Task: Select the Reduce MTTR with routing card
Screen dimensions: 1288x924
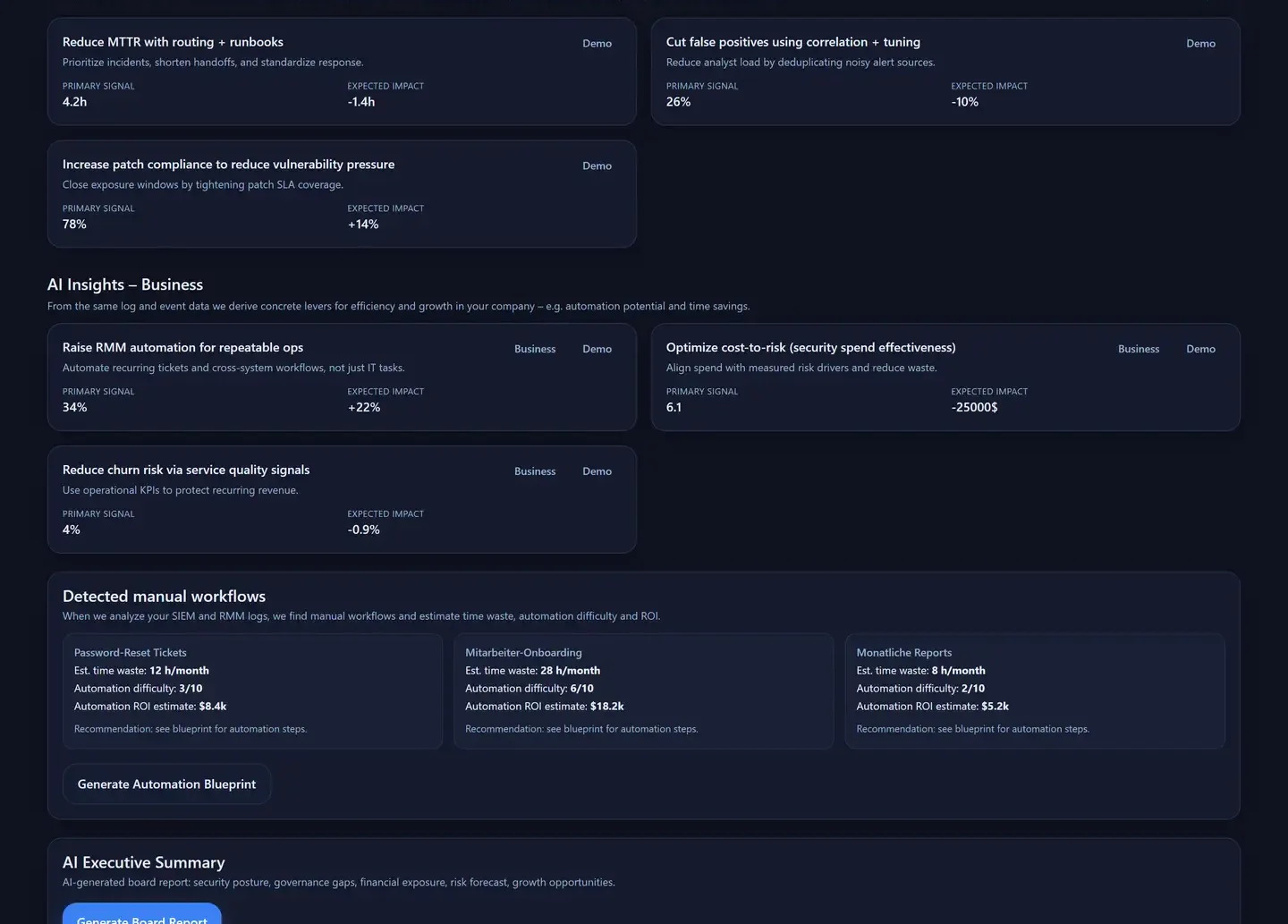Action: point(342,72)
